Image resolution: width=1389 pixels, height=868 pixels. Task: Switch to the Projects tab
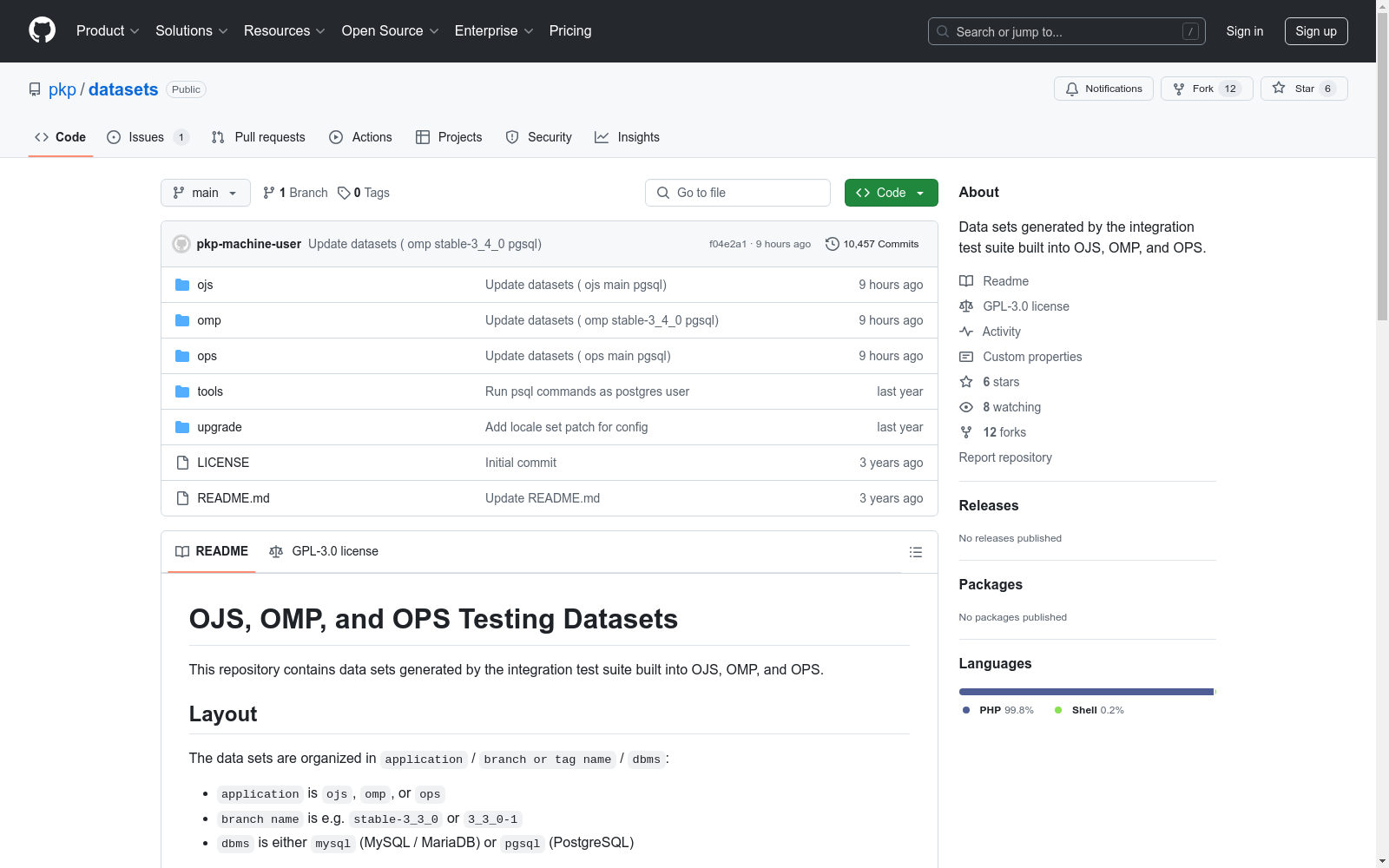coord(449,137)
